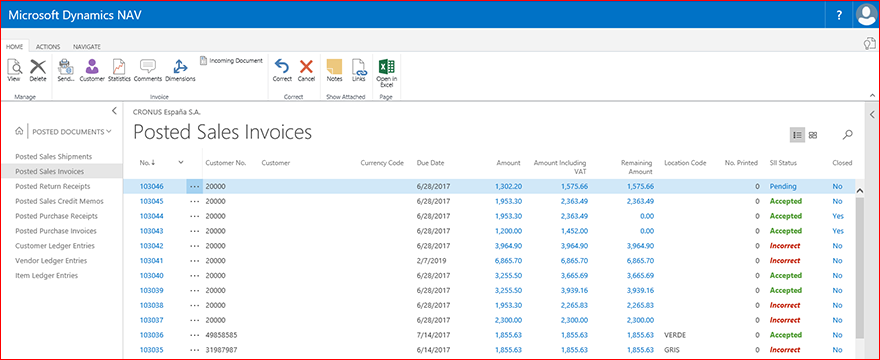
Task: Collapse the ribbon with the chevron
Action: (x=872, y=96)
